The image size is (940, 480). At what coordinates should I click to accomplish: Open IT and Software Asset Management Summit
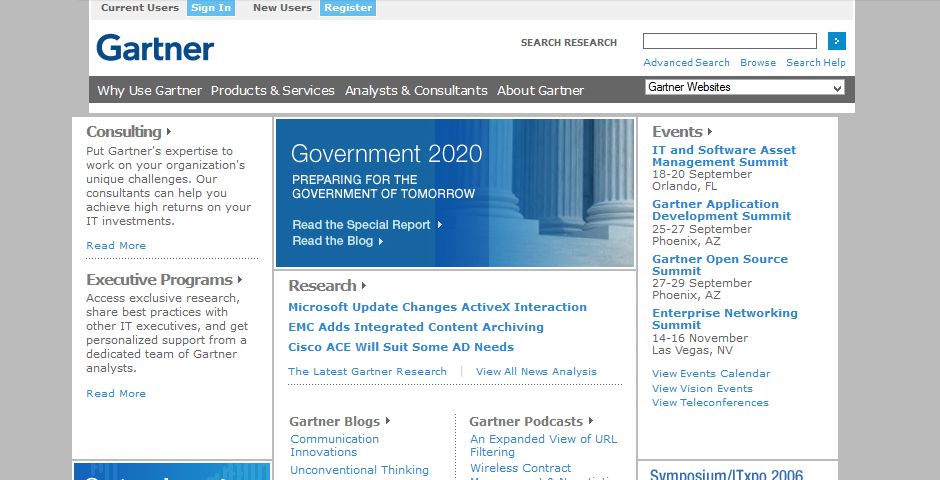pyautogui.click(x=724, y=156)
